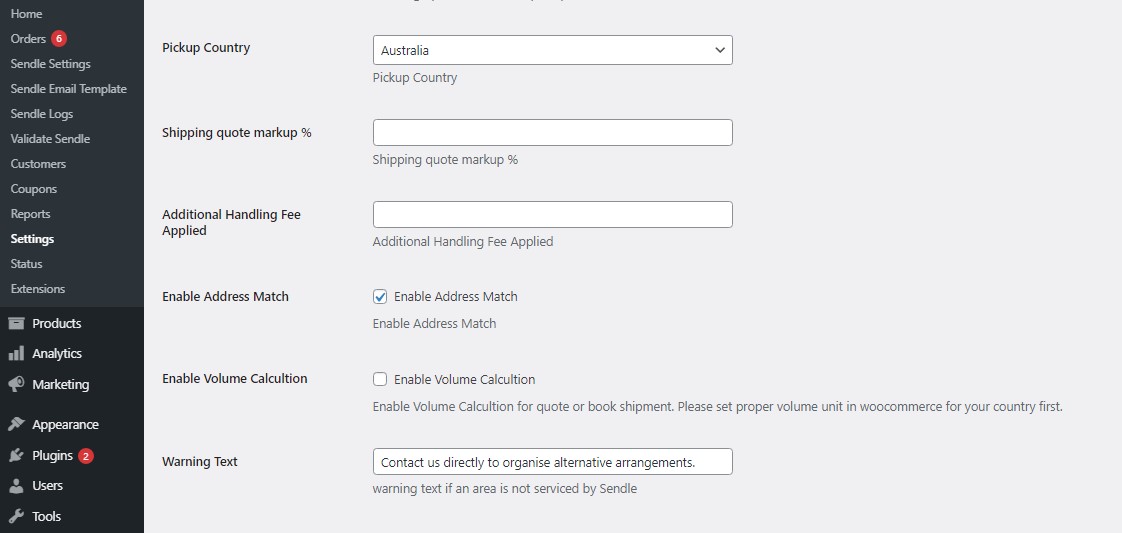The height and width of the screenshot is (533, 1122).
Task: Open the Extensions submenu link
Action: click(x=37, y=289)
